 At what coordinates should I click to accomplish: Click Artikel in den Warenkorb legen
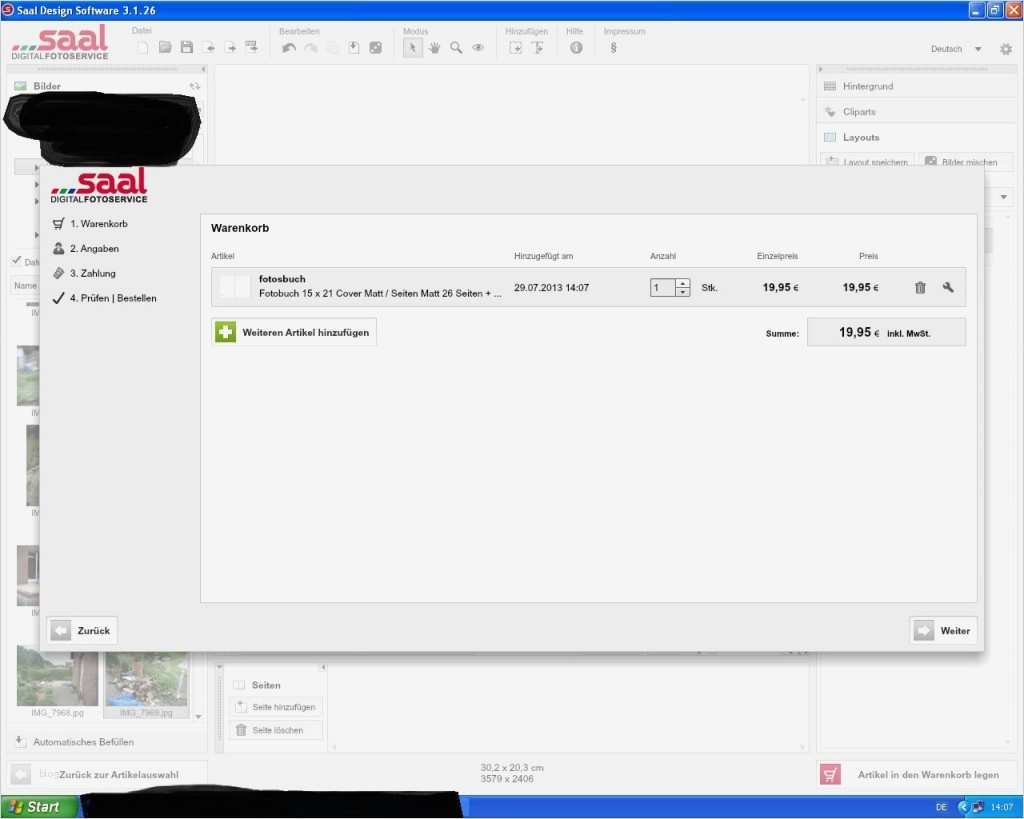pos(916,775)
